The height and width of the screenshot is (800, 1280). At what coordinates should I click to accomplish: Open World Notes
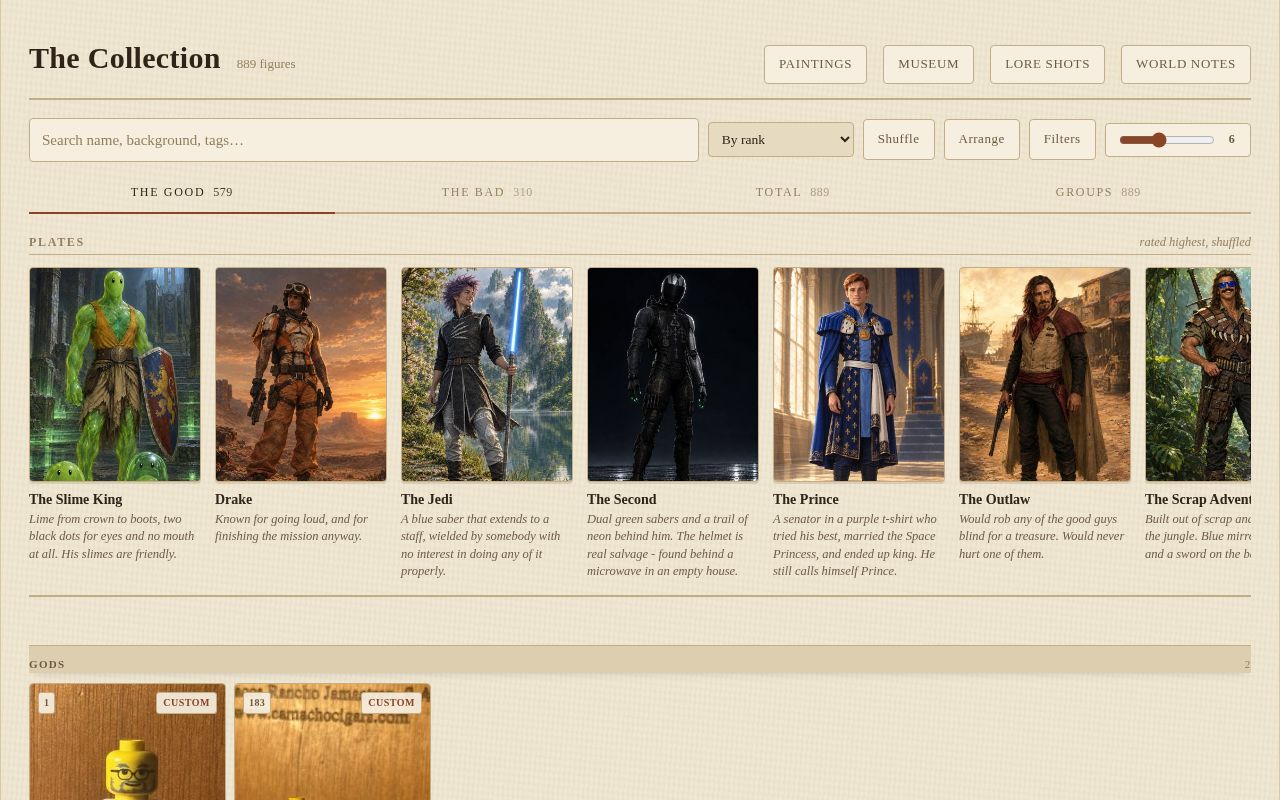click(1185, 64)
